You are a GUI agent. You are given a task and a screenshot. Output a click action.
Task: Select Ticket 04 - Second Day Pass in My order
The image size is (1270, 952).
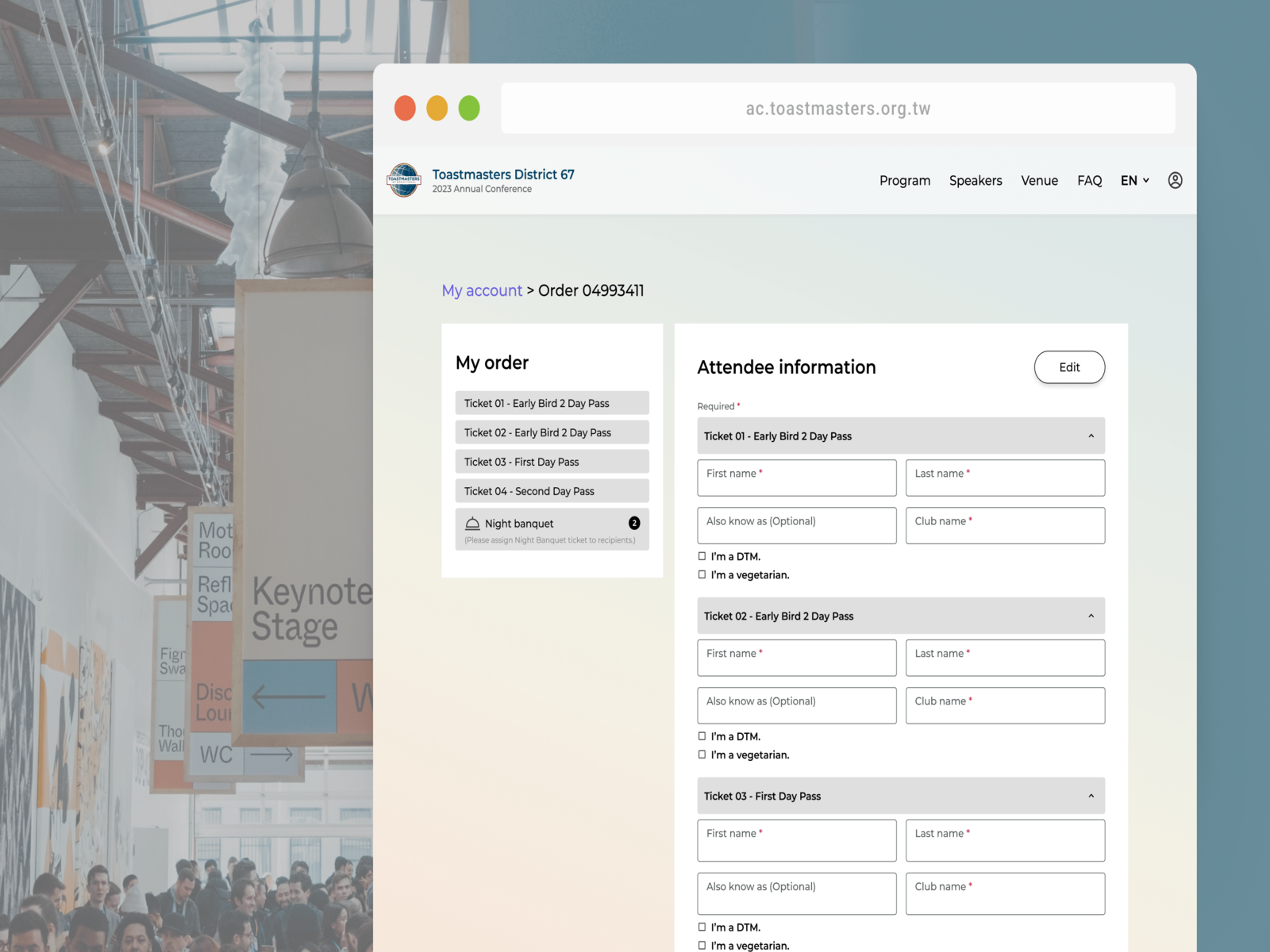point(552,491)
